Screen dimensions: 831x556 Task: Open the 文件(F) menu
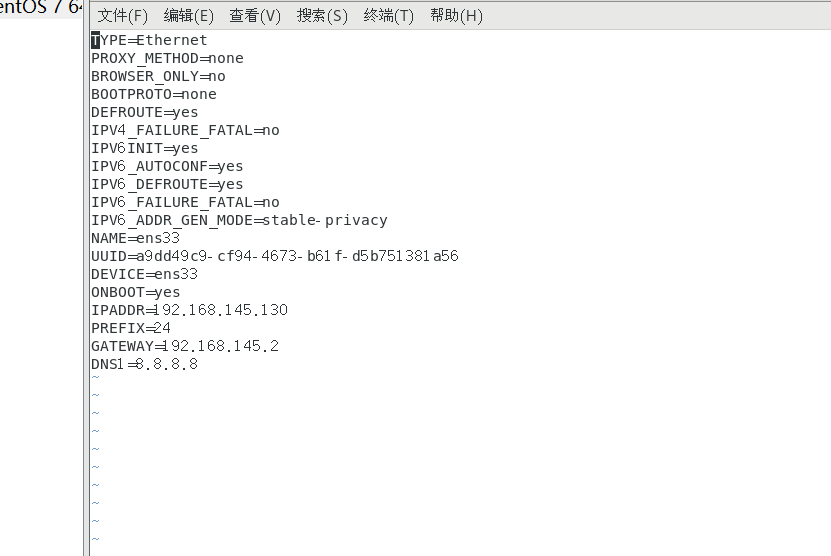tap(122, 16)
